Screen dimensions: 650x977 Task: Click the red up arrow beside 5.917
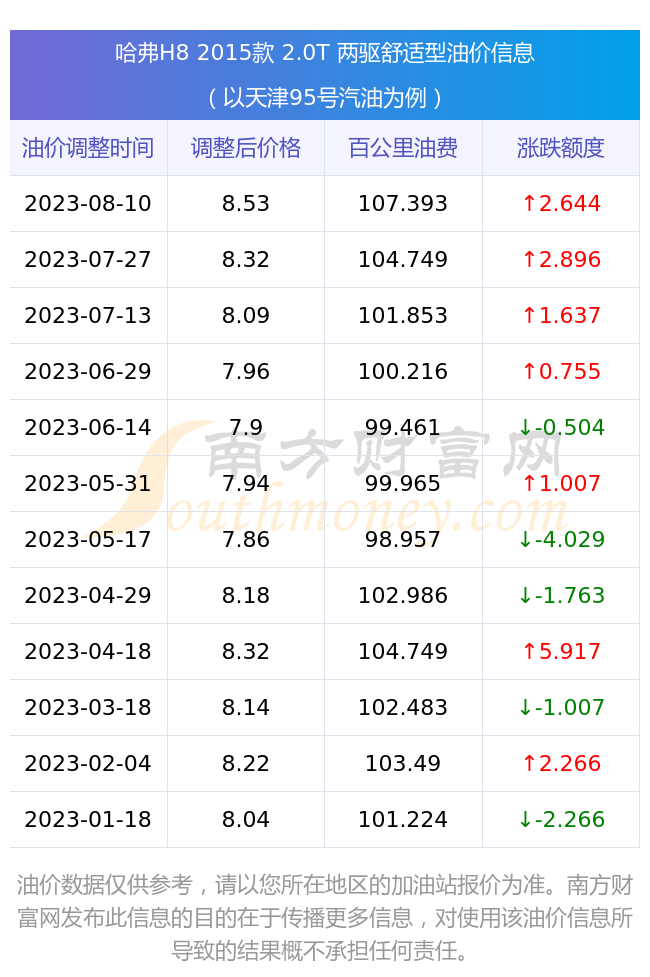click(529, 652)
